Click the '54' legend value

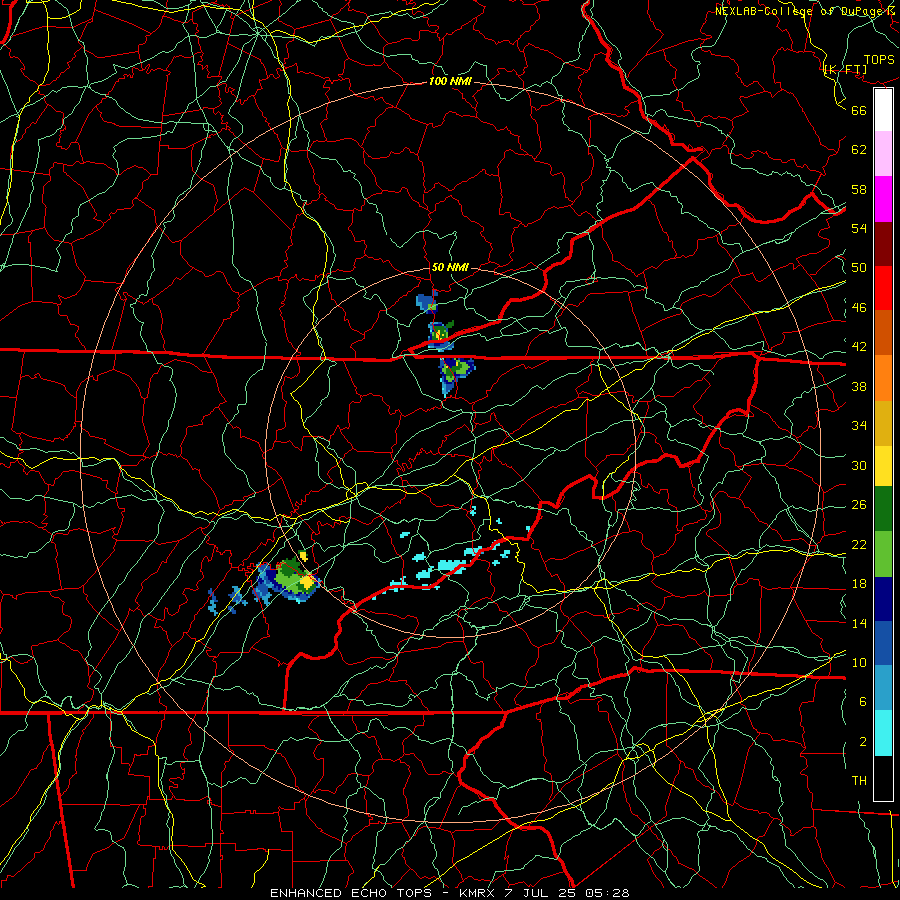click(x=859, y=228)
